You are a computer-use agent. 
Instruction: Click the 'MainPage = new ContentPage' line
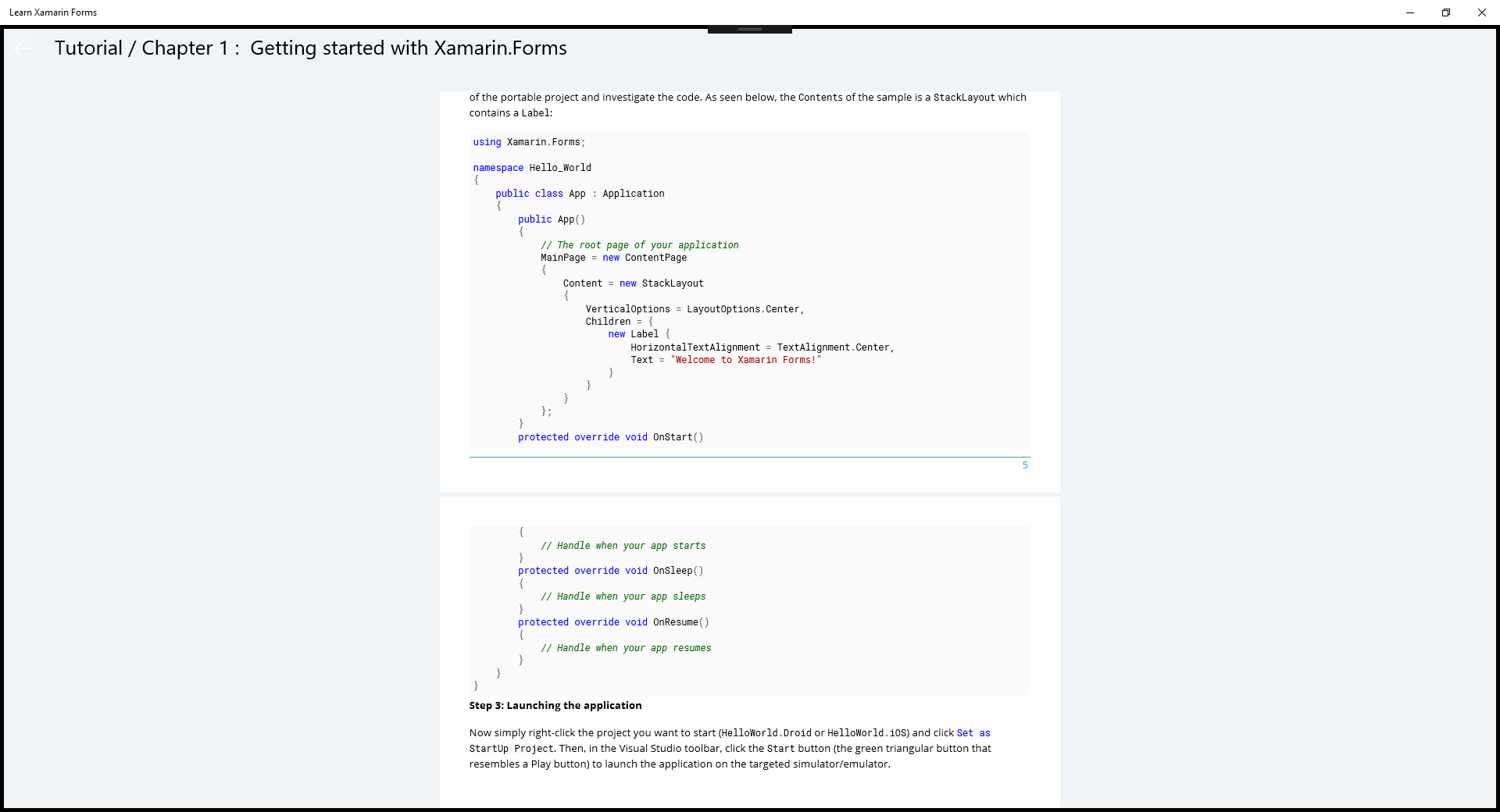tap(614, 258)
